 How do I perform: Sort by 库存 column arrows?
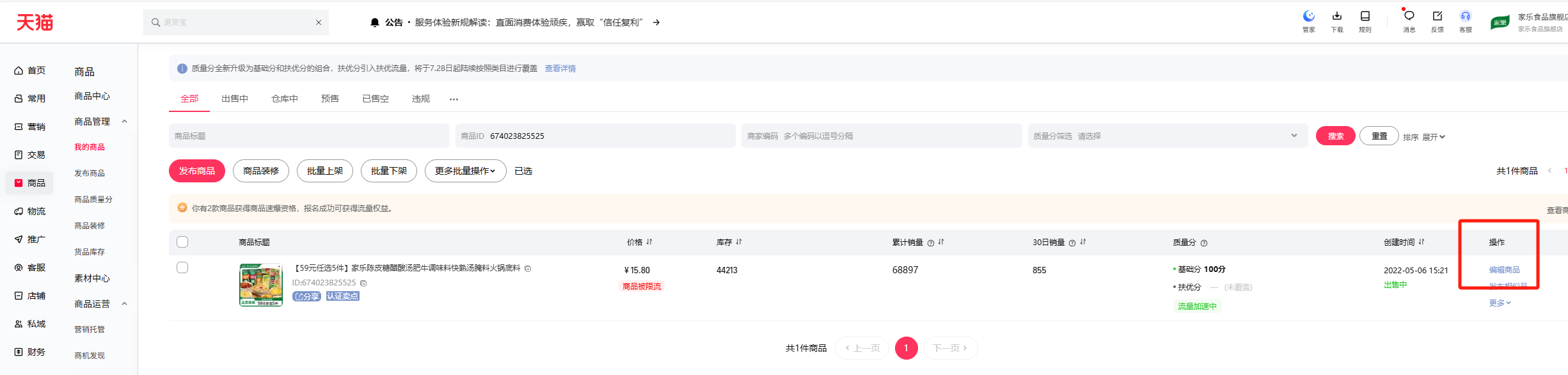pyautogui.click(x=739, y=242)
